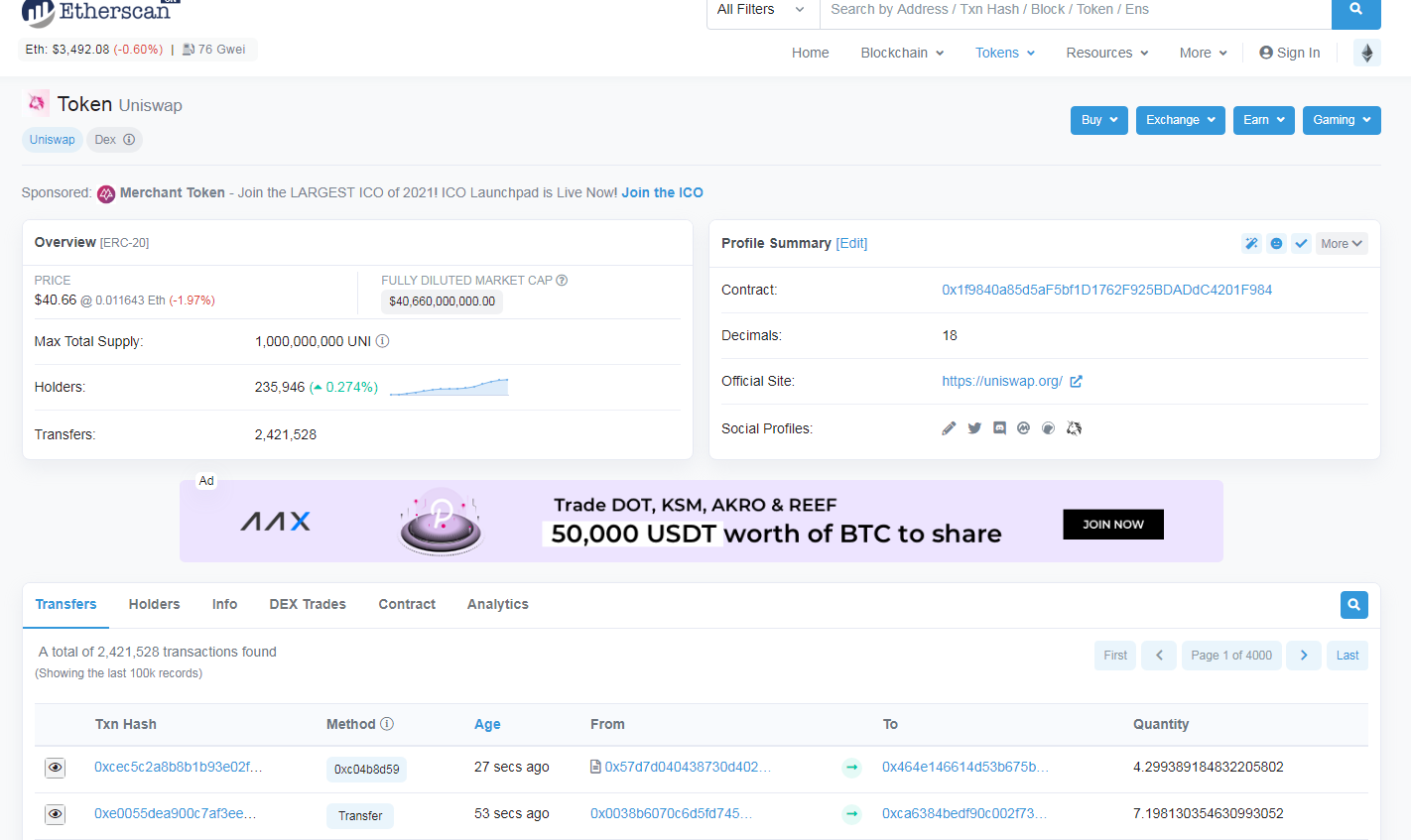Open the CoinMarketCap social profile icon

coord(1023,428)
